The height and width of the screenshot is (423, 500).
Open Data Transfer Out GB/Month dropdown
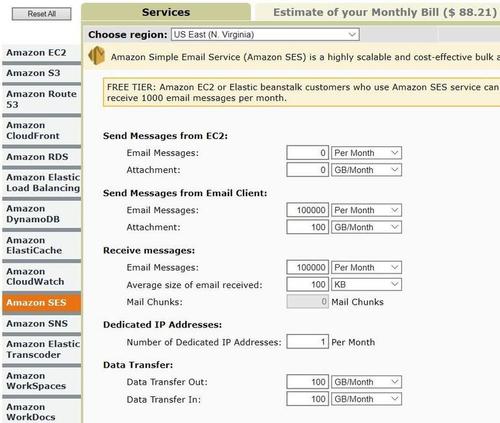point(366,382)
